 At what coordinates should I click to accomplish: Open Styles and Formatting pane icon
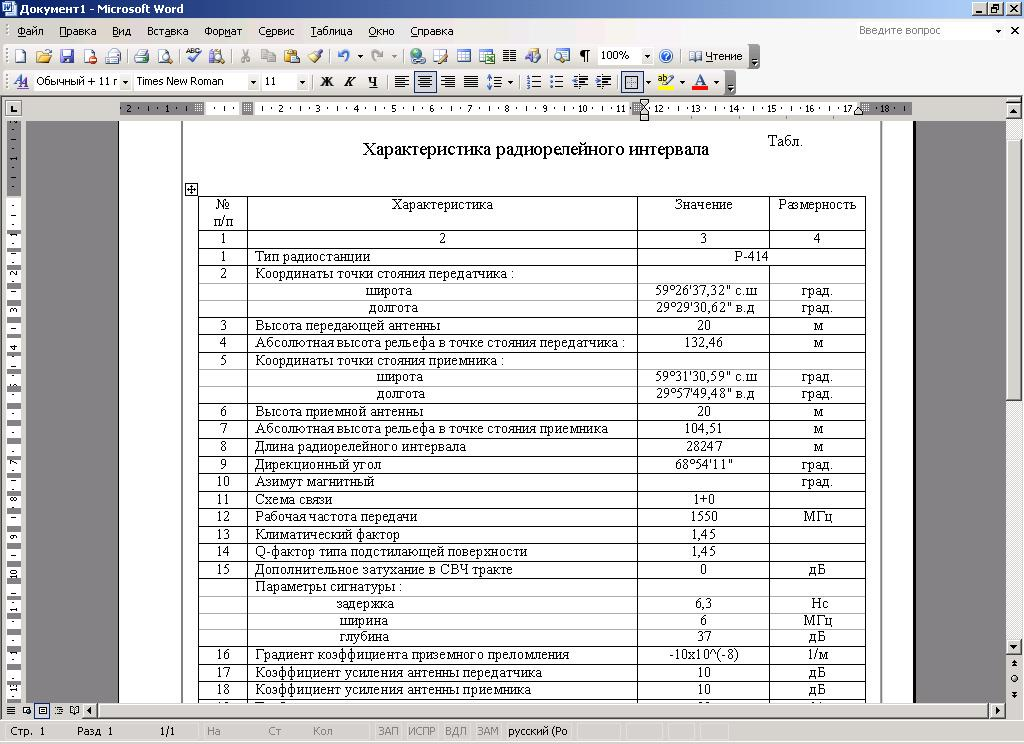pos(21,82)
